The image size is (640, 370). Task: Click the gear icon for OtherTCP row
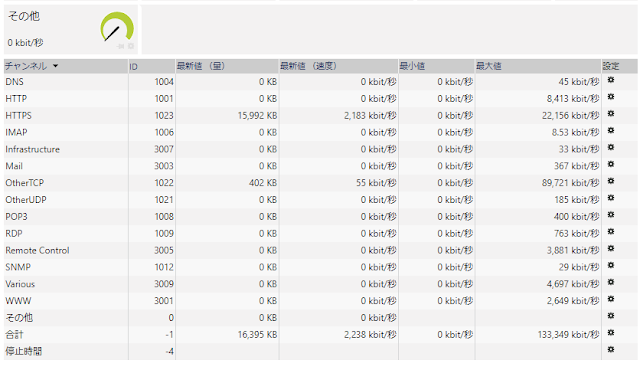(611, 181)
